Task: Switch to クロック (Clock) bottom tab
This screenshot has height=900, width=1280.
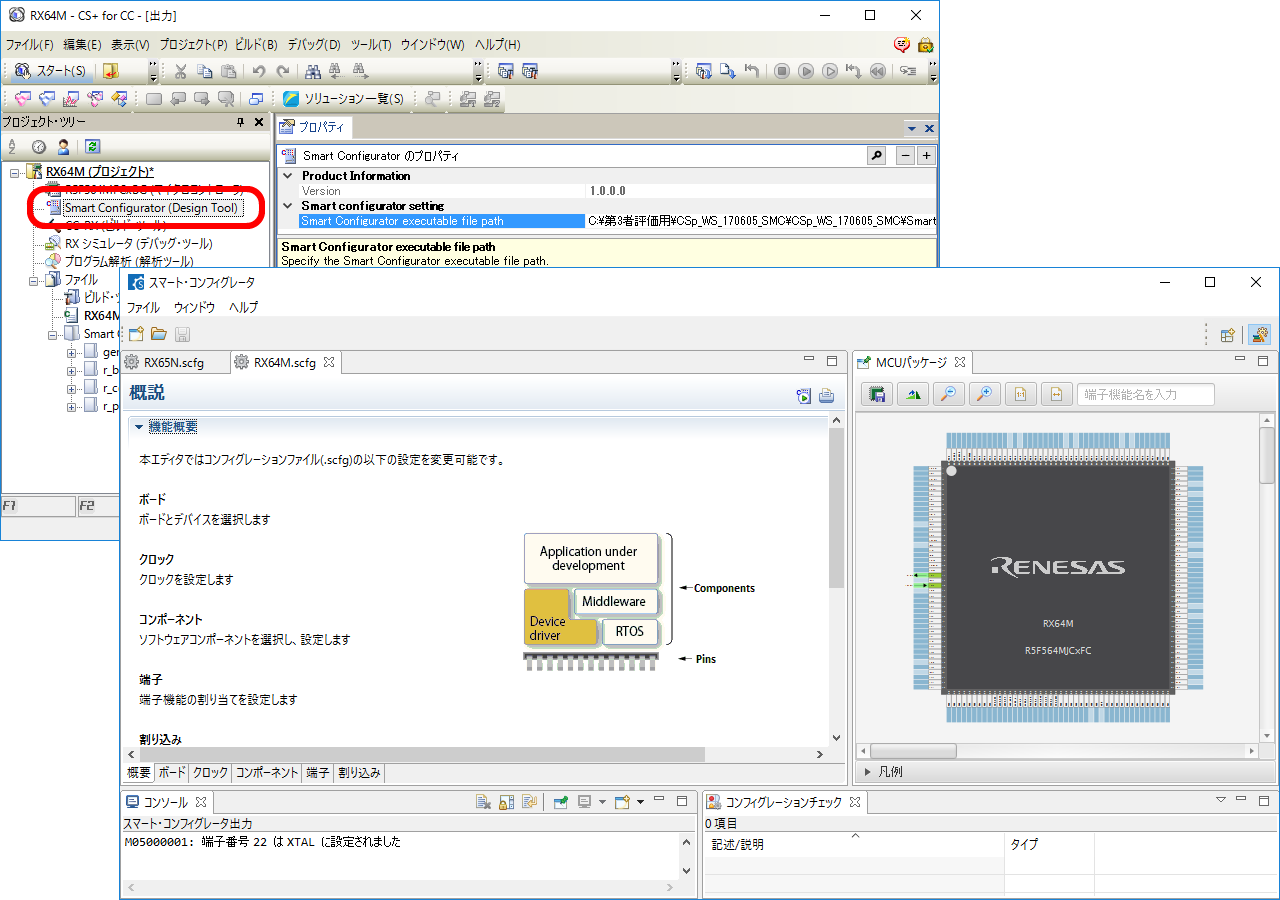Action: tap(210, 773)
